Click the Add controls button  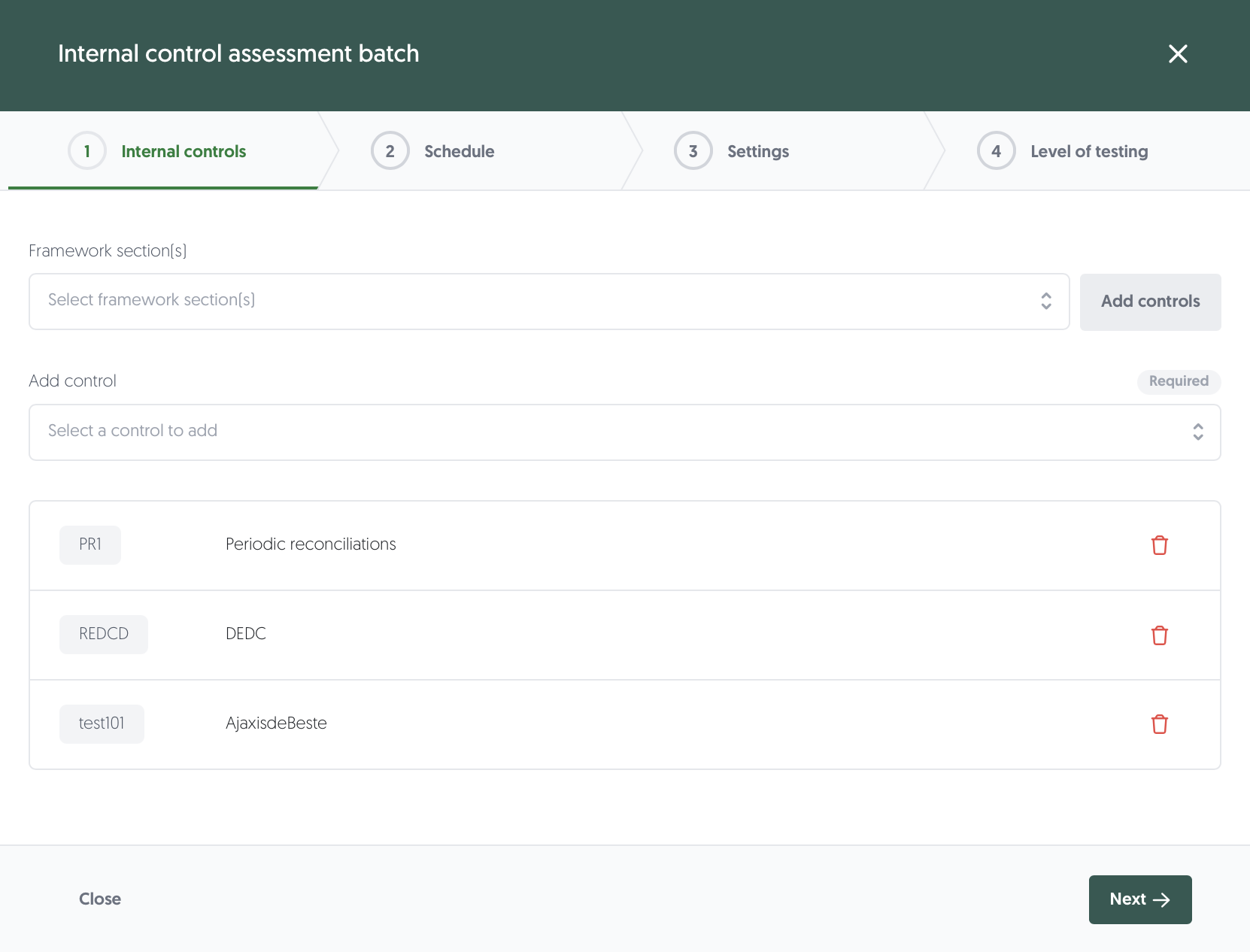click(1150, 302)
